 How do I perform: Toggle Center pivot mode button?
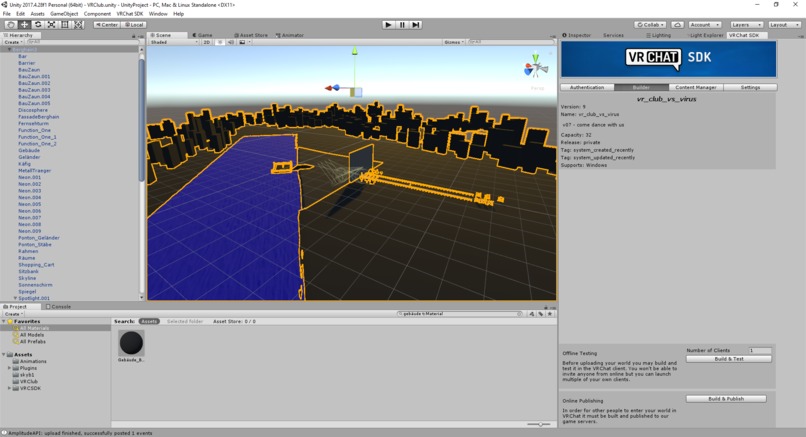(106, 25)
